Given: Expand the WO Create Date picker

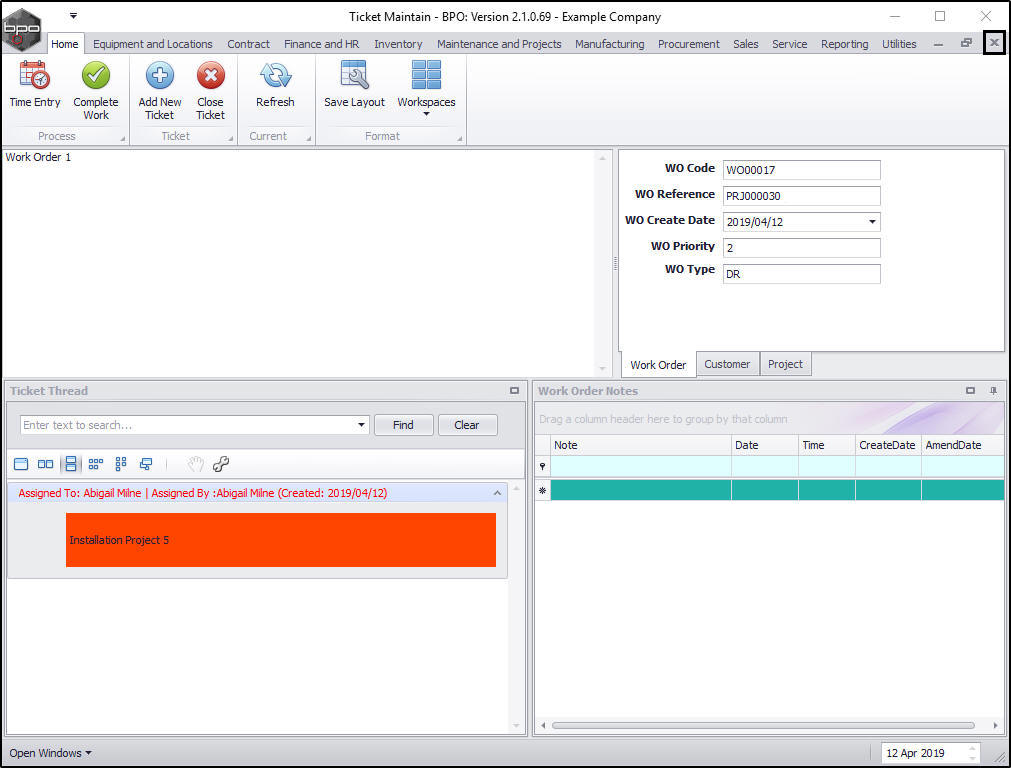Looking at the screenshot, I should 872,222.
